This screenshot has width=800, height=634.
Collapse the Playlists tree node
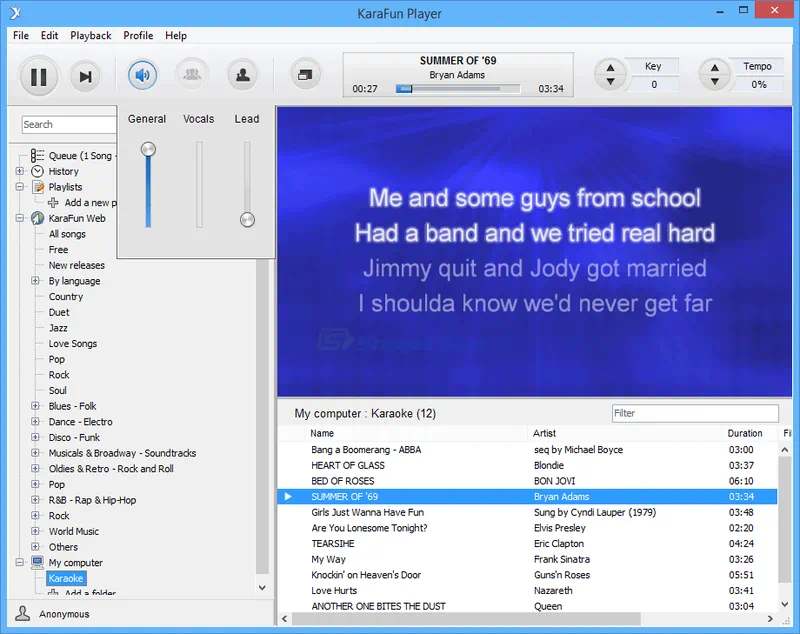pos(19,187)
